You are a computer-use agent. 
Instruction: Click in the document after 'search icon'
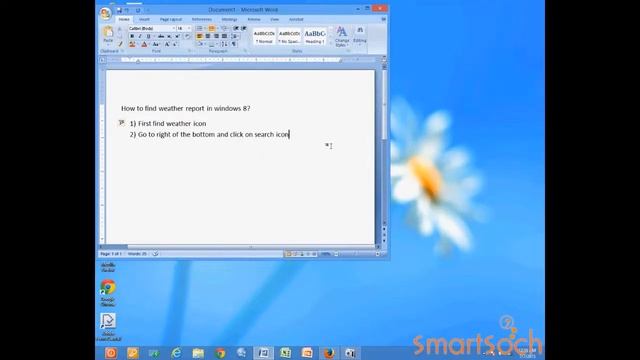click(x=289, y=134)
